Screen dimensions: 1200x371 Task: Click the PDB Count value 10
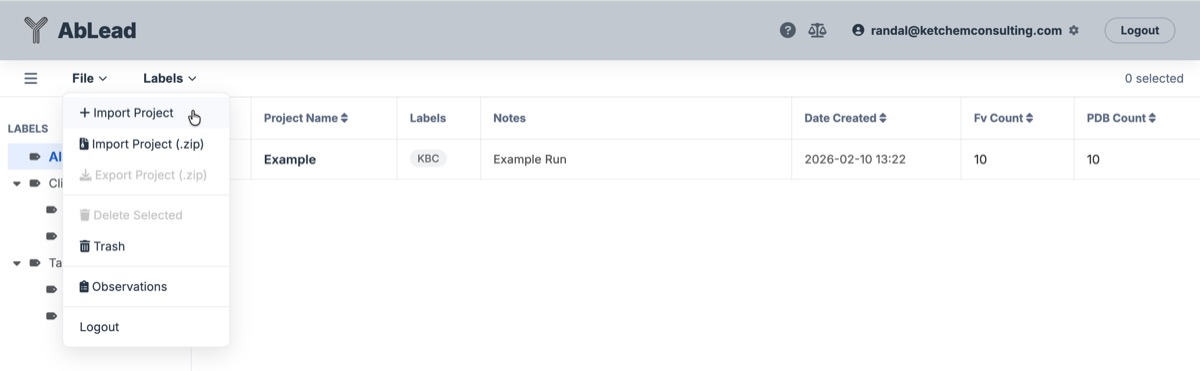[x=1093, y=159]
